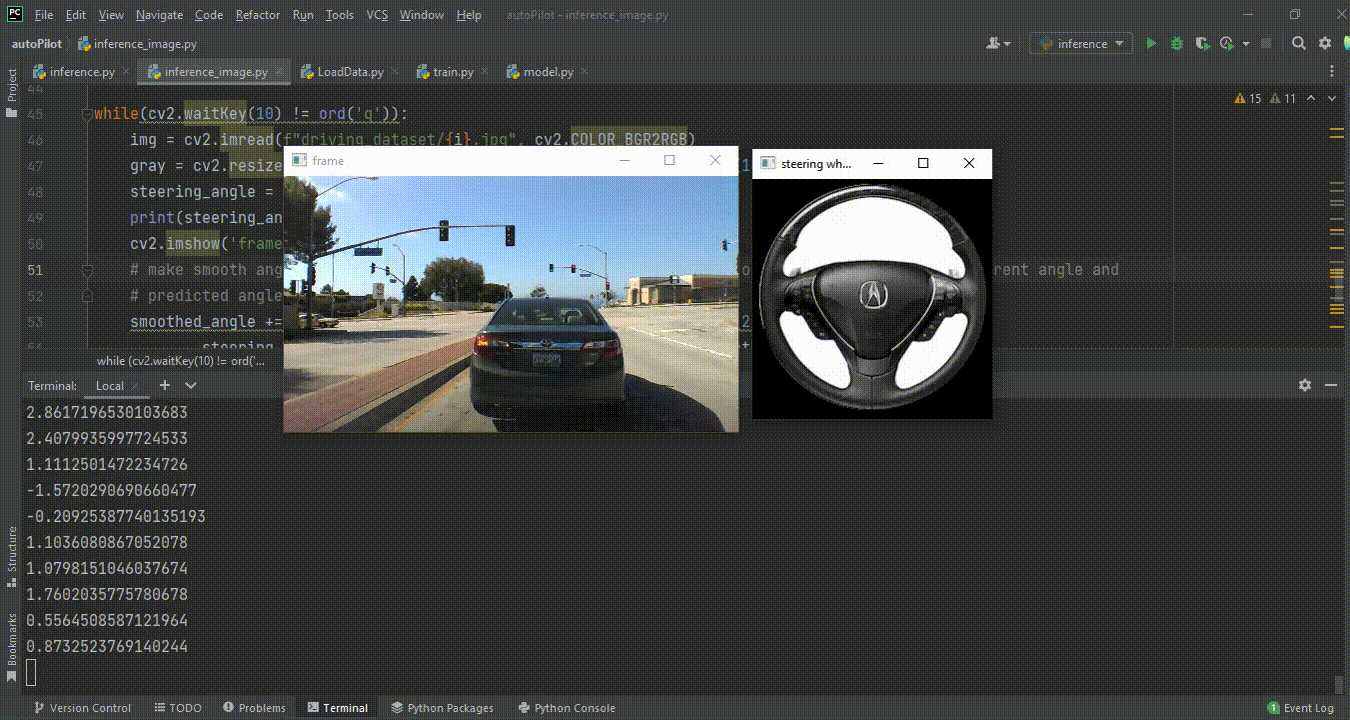Click line number 51 in gutter
The image size is (1350, 720).
pos(35,270)
